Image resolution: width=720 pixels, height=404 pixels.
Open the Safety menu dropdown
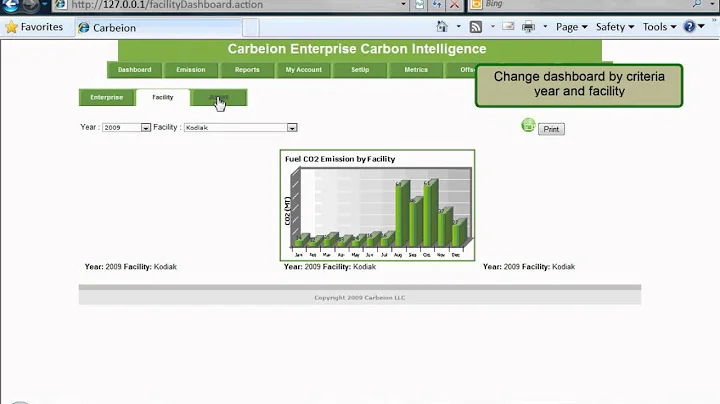615,27
